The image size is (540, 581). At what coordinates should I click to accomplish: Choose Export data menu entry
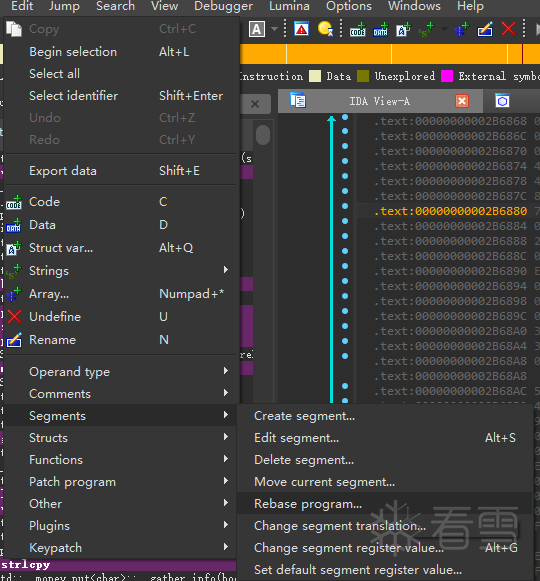[121, 171]
